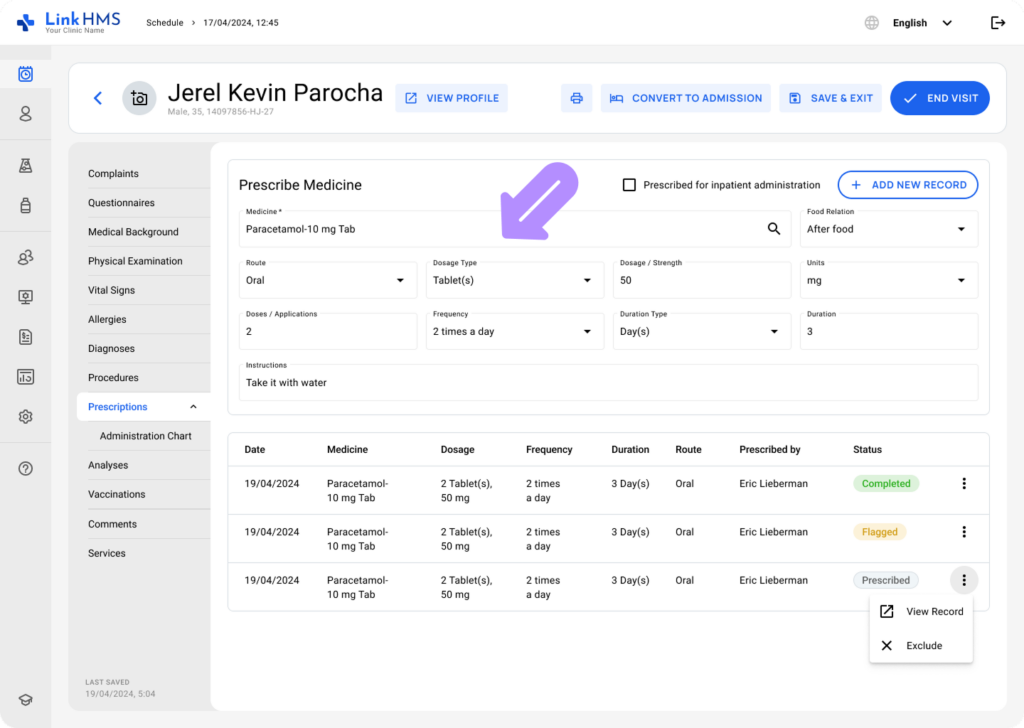Click the search icon in Medicine field

coord(773,229)
